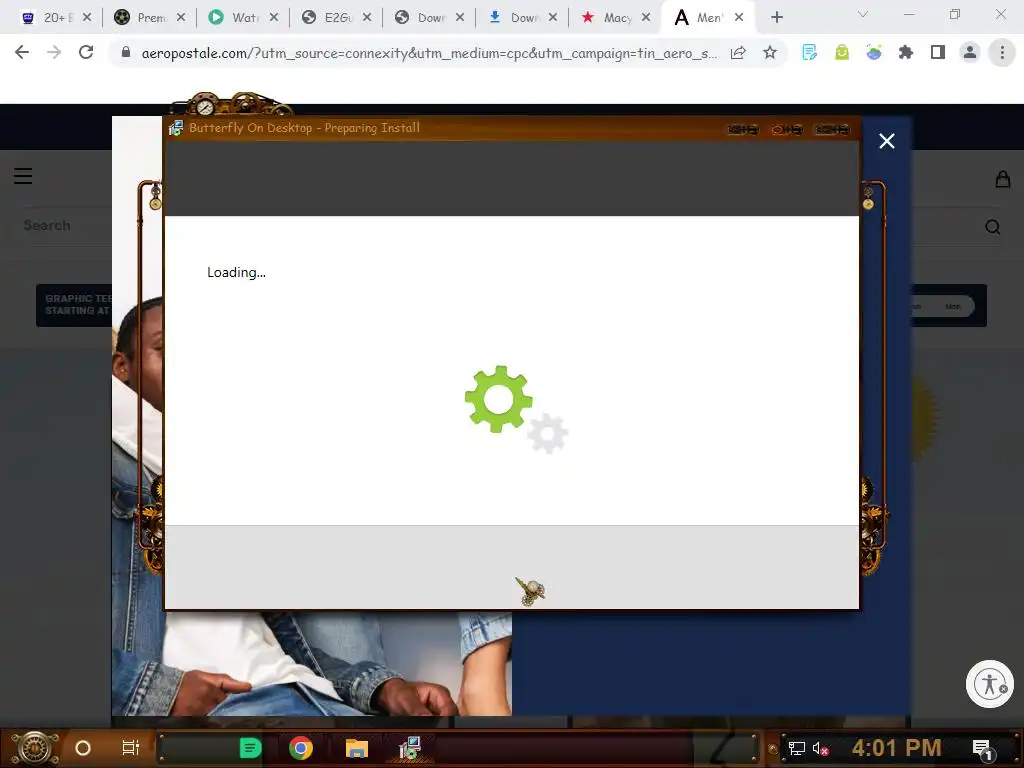Open the Aeropostale shopping bag

(1002, 179)
